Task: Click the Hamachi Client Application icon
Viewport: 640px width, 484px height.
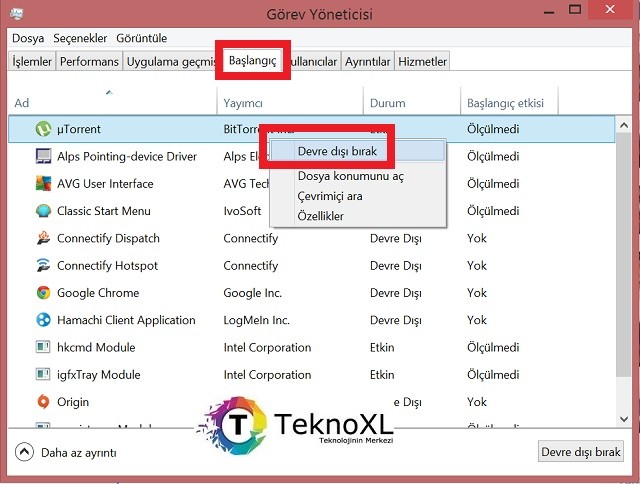Action: coord(43,320)
